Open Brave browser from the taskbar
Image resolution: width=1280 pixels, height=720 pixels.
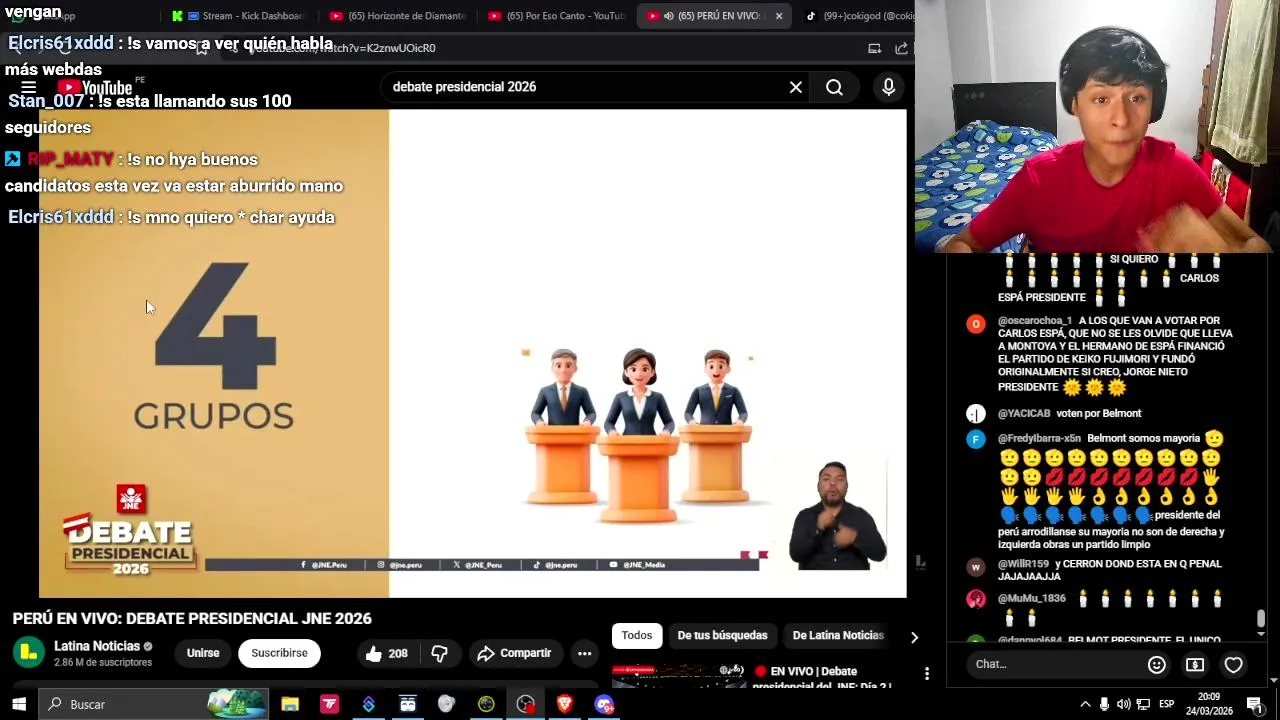(x=564, y=704)
